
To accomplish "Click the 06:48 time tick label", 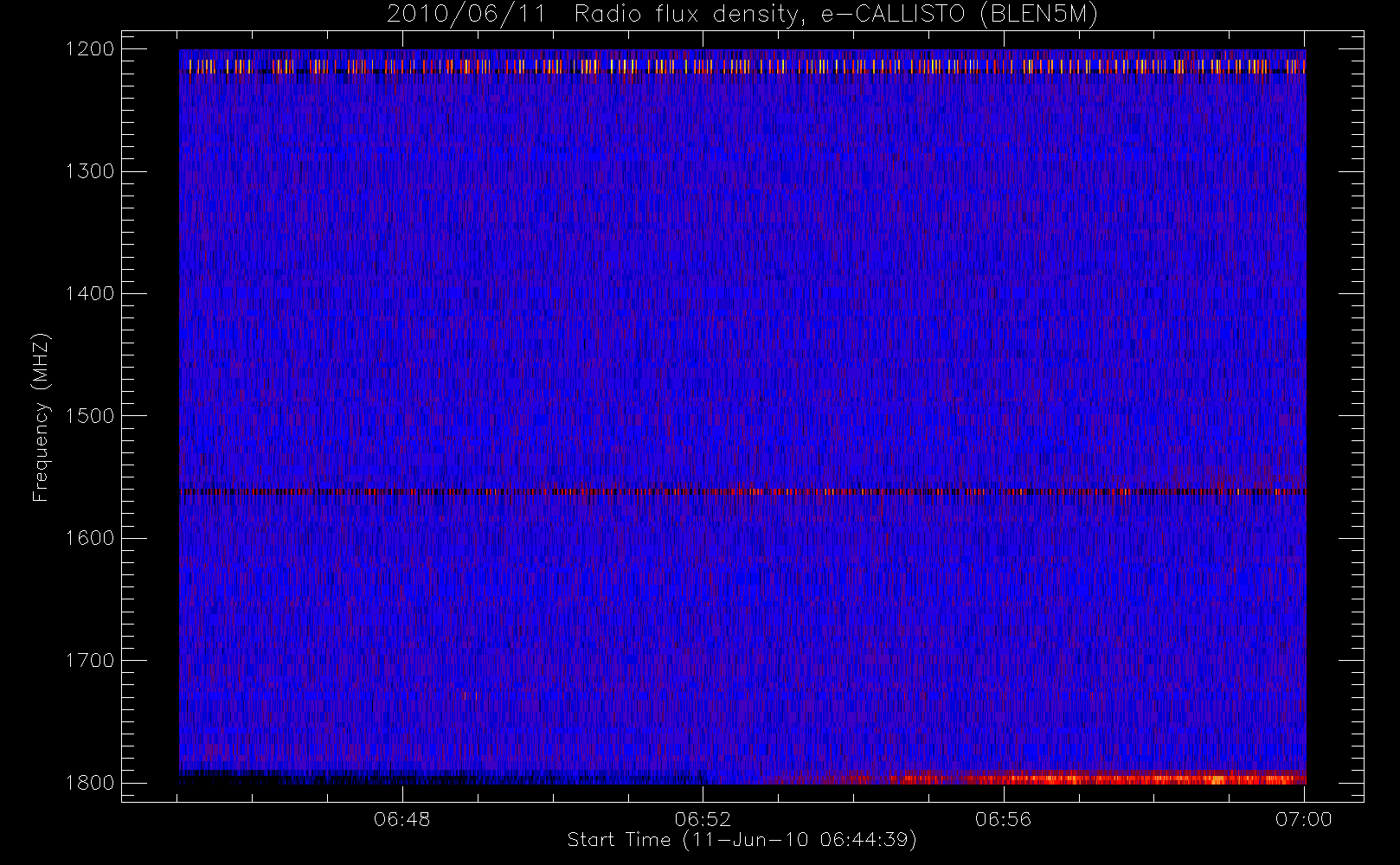I will pos(402,819).
